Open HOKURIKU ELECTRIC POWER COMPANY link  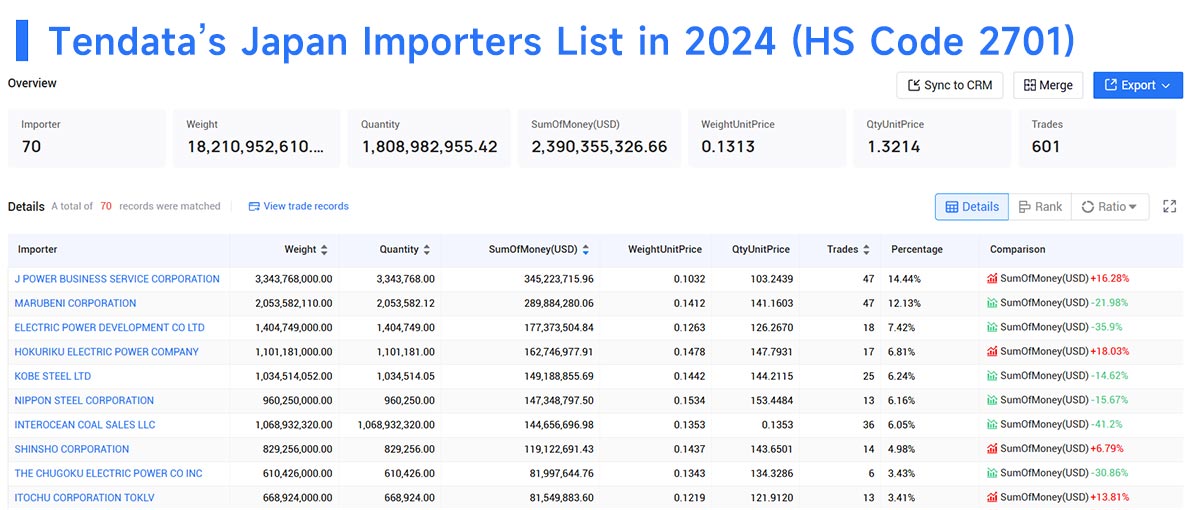pyautogui.click(x=106, y=351)
